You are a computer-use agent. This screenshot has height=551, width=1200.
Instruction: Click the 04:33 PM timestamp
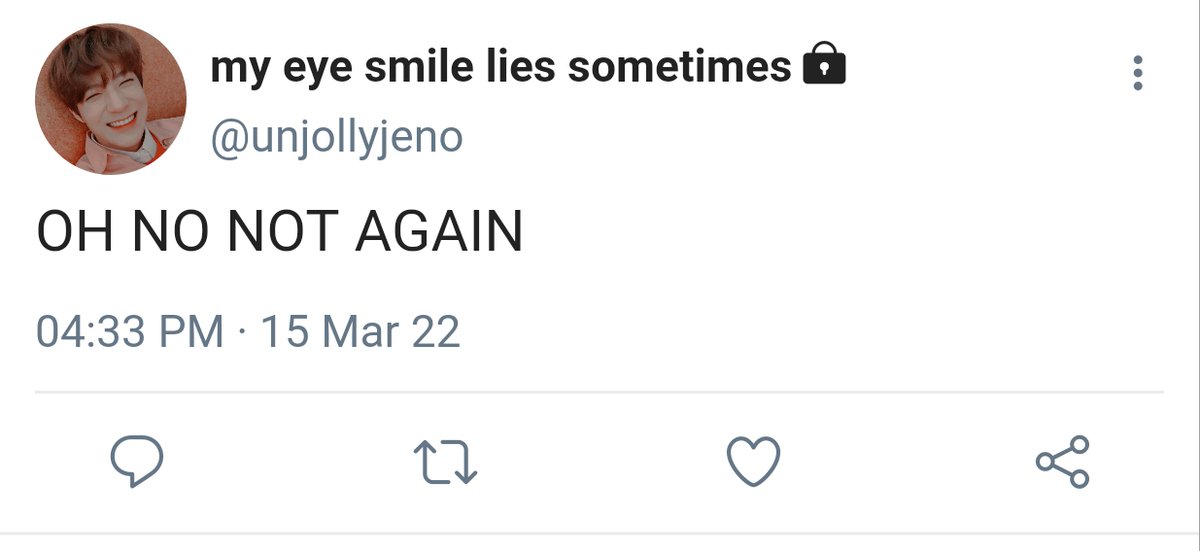point(130,331)
